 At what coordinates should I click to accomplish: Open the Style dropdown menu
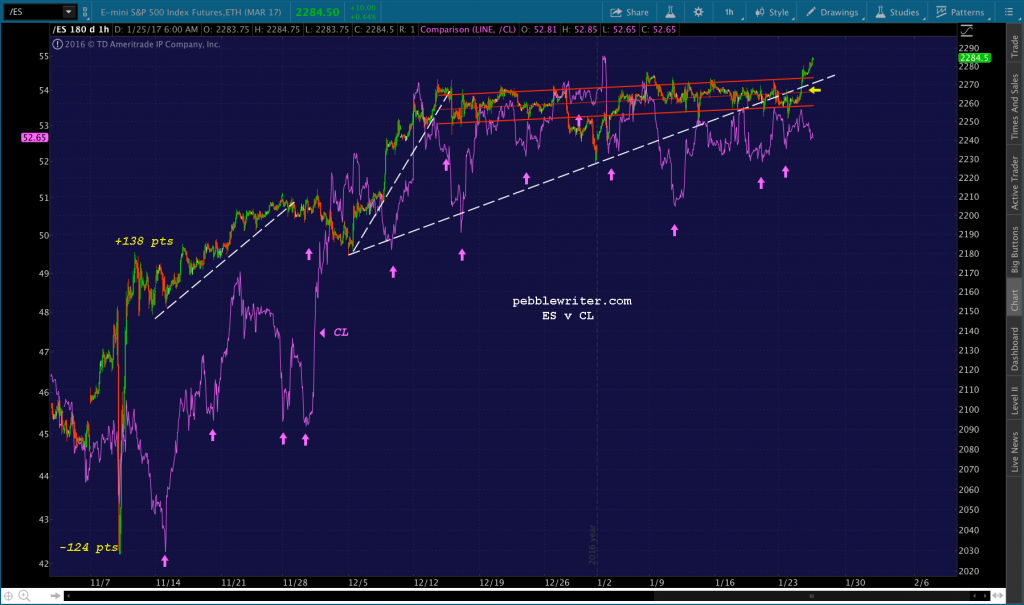778,12
